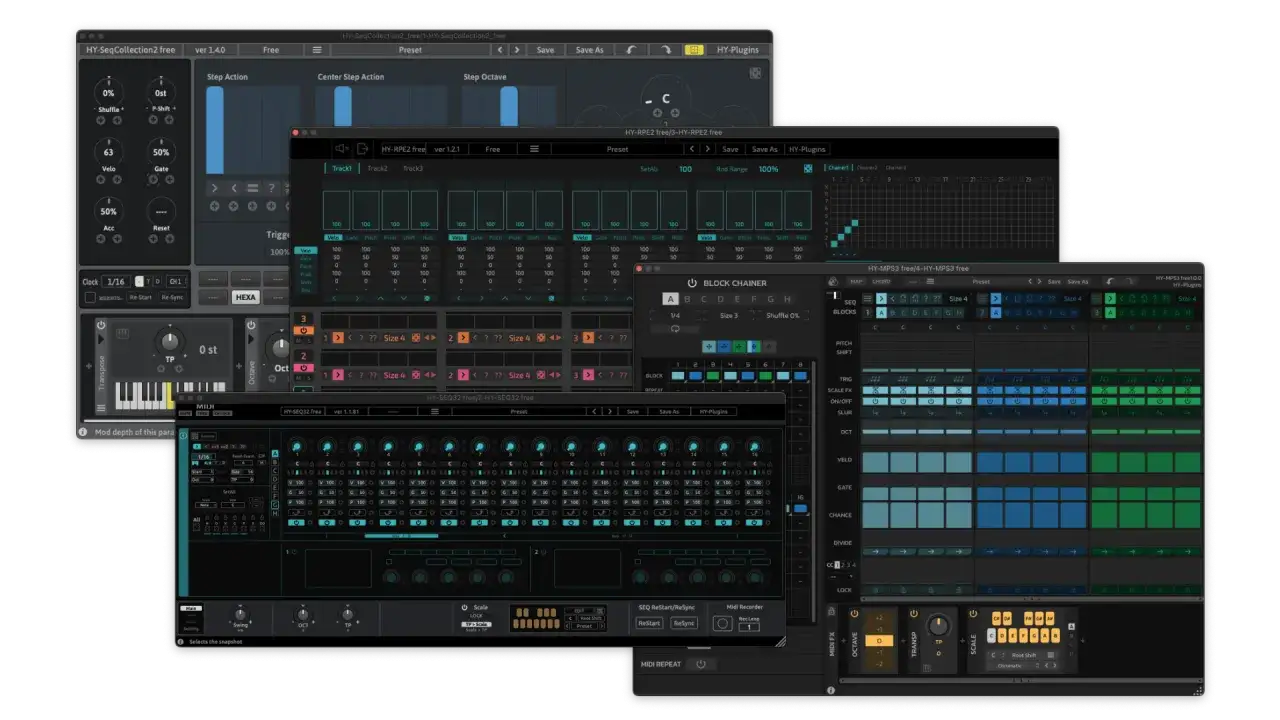Select block A in Block Chainer
This screenshot has height=720, width=1280.
[x=670, y=299]
